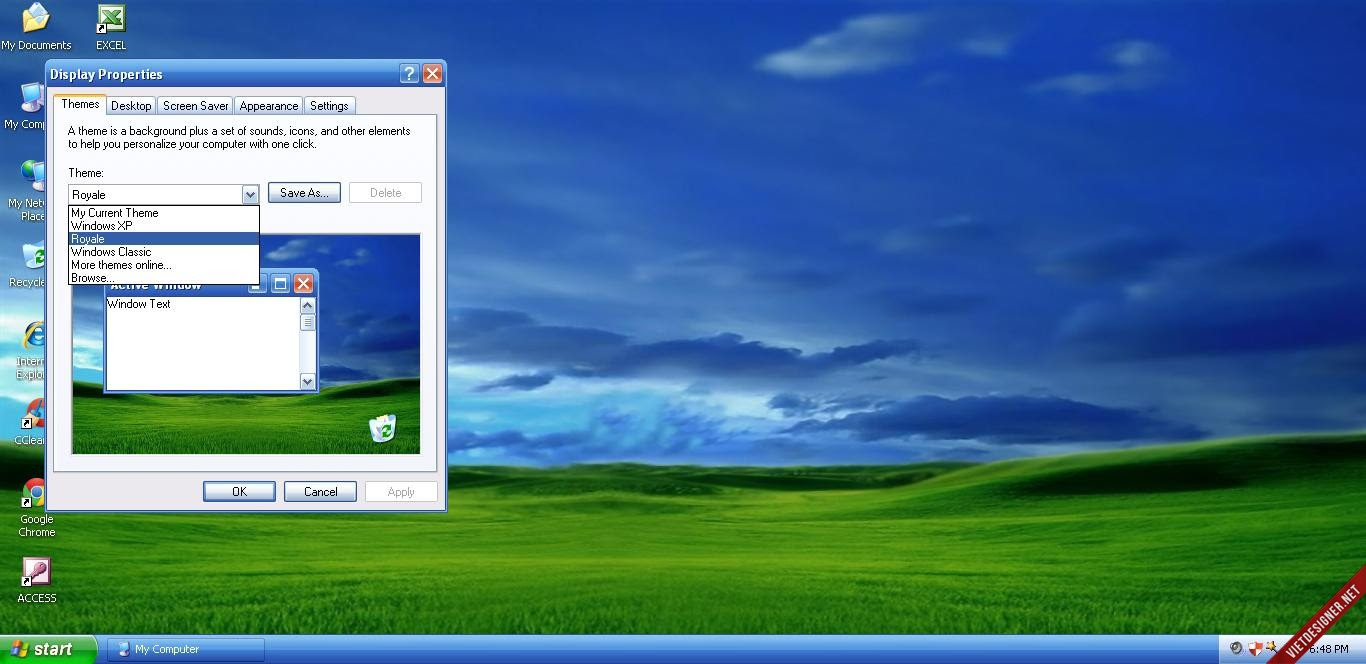Close the Display Properties dialog

tap(432, 73)
